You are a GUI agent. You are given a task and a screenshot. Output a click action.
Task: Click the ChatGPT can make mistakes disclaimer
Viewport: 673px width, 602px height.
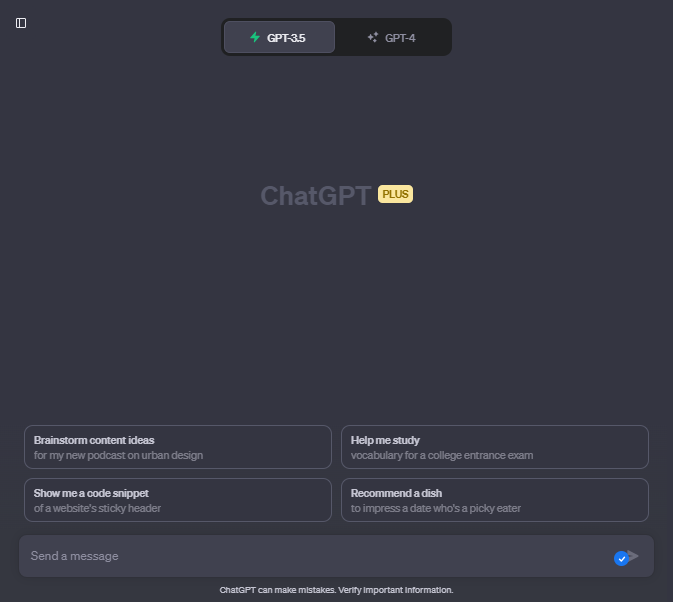tap(336, 590)
